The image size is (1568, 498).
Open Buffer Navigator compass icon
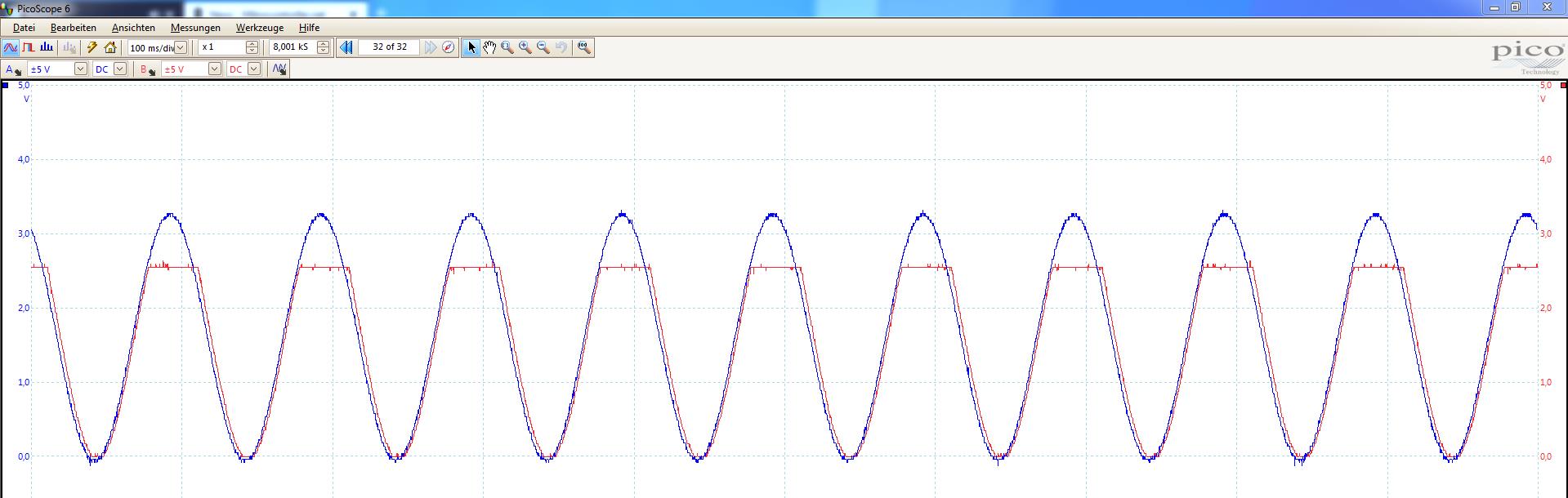(x=448, y=47)
